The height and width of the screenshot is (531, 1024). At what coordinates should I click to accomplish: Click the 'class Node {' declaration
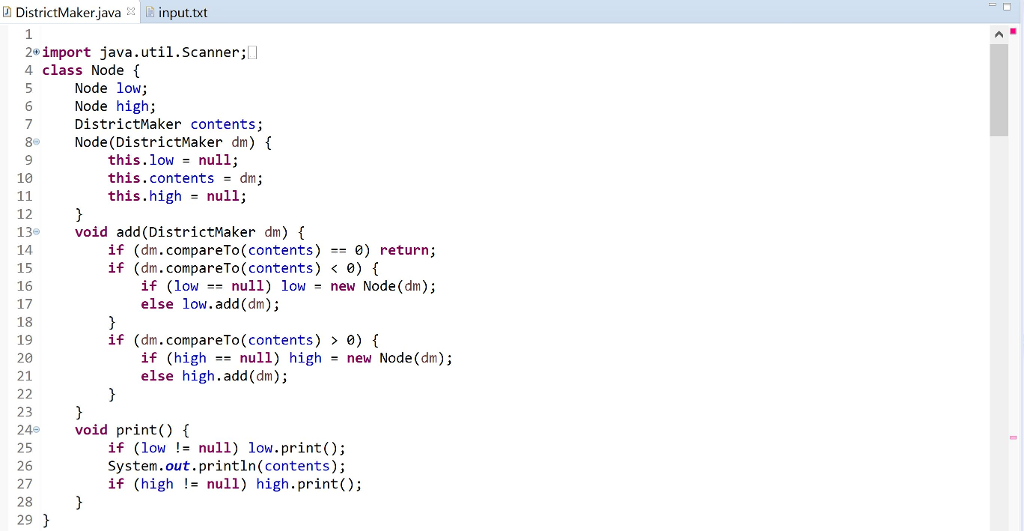[x=91, y=71]
